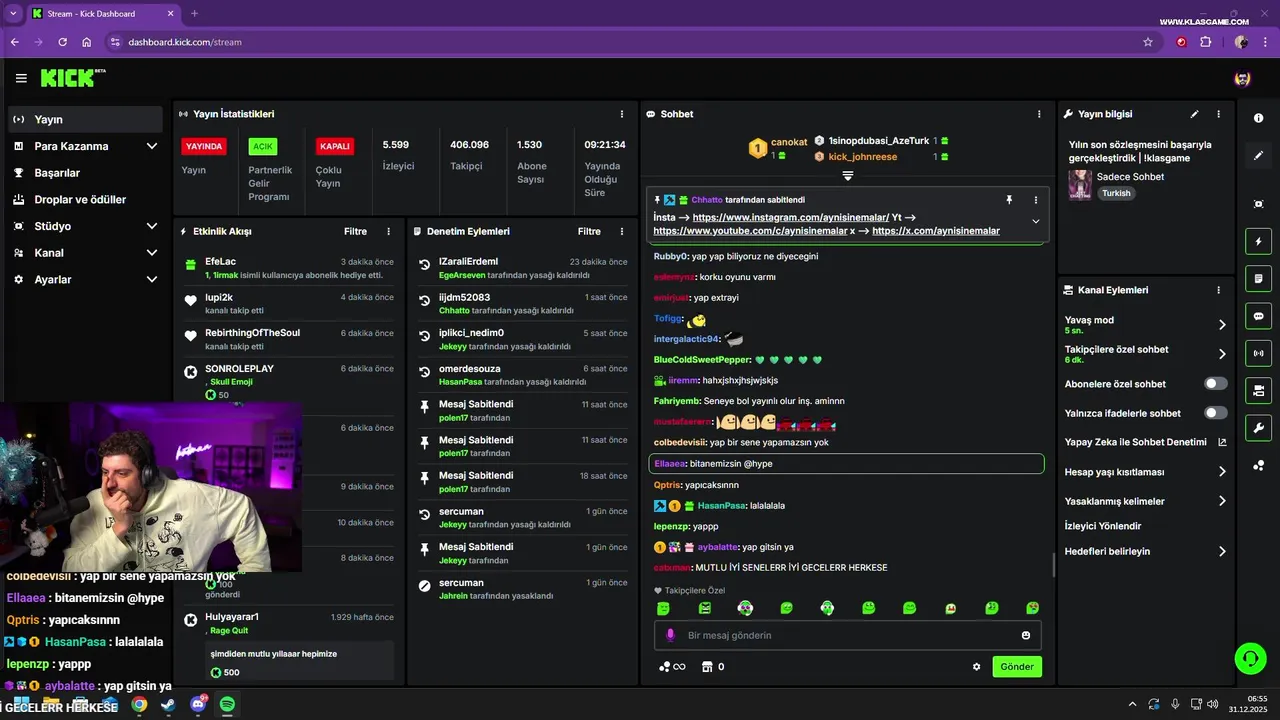Click the chat panel scrollbar
The width and height of the screenshot is (1280, 720).
point(1053,565)
